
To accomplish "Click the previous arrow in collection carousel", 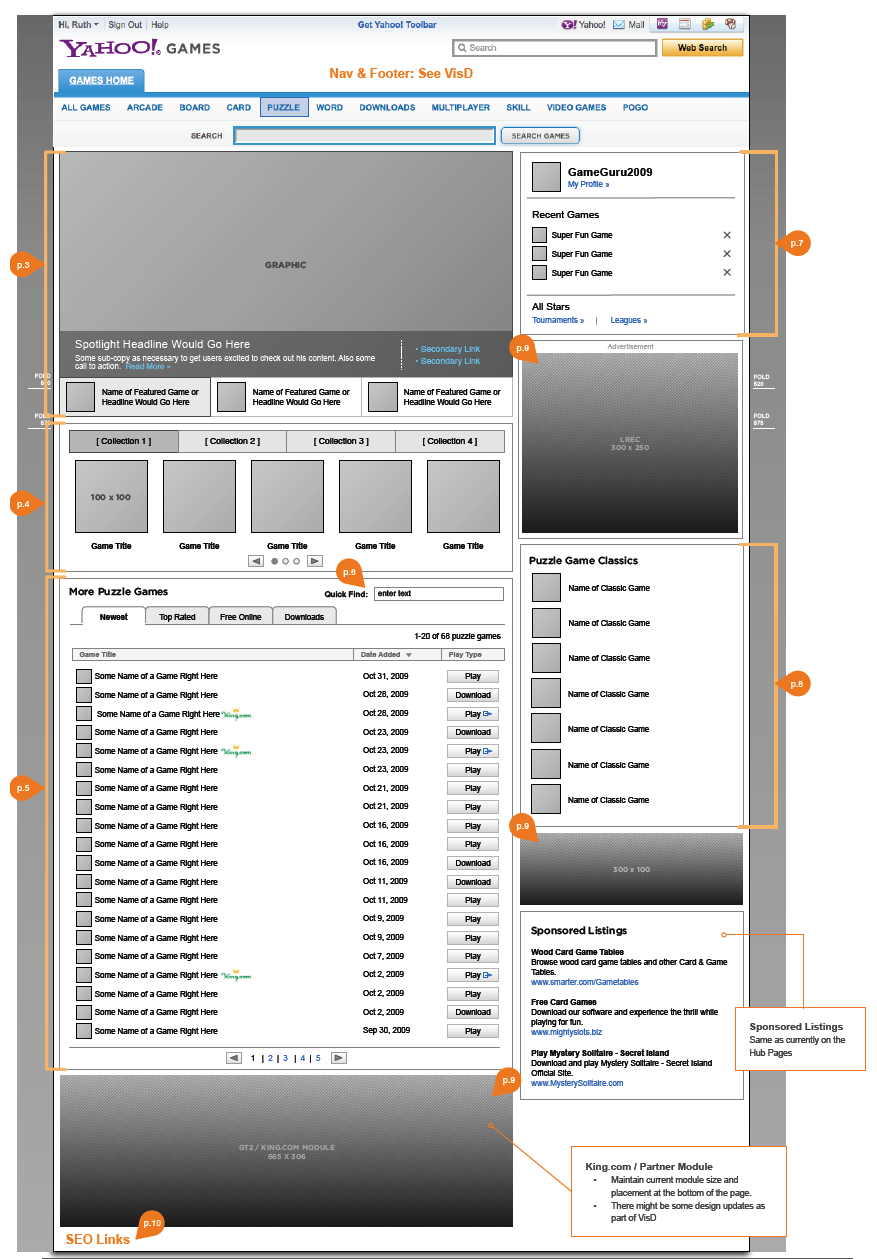I will point(256,561).
